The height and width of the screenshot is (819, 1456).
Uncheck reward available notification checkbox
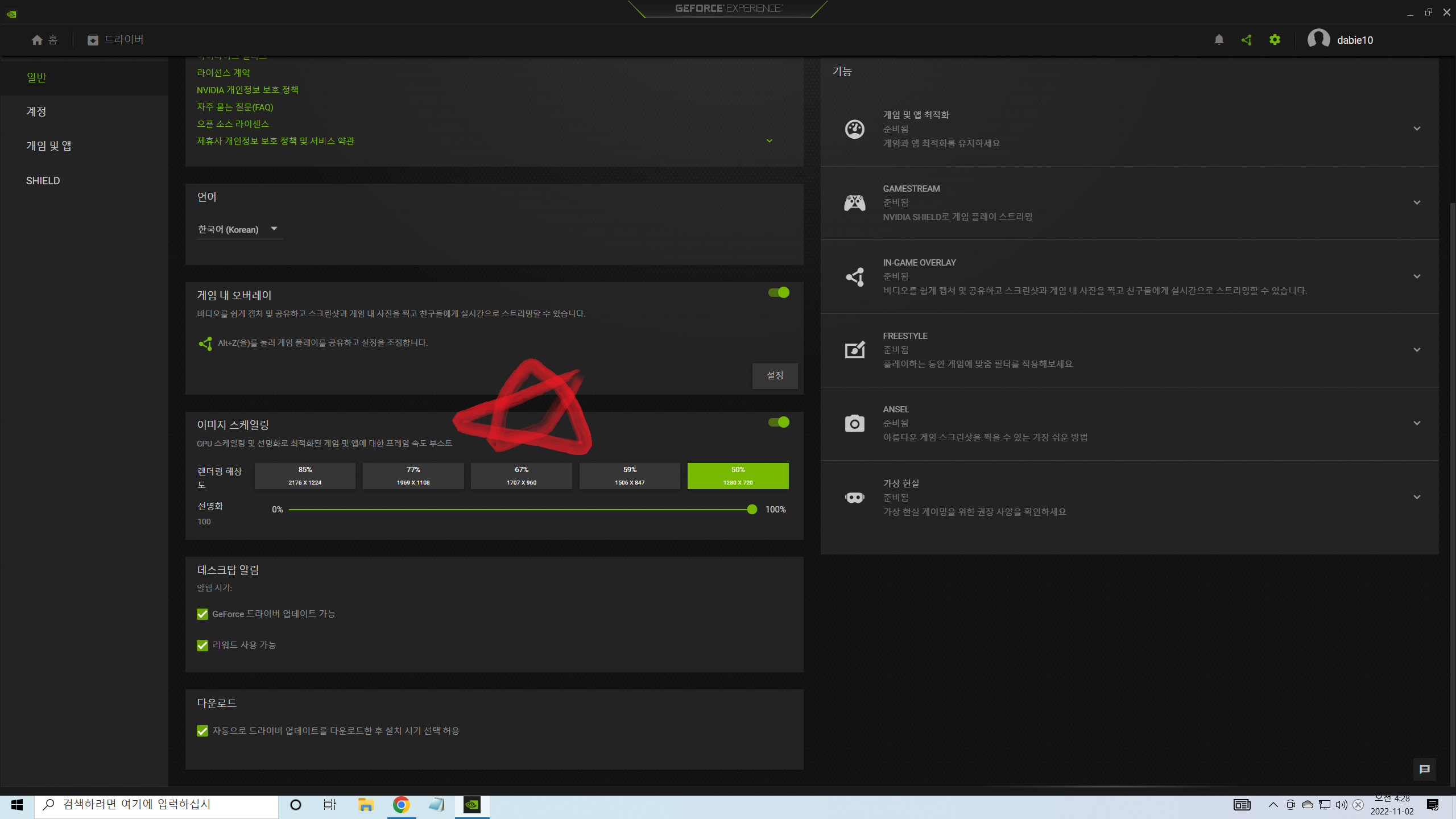coord(202,646)
